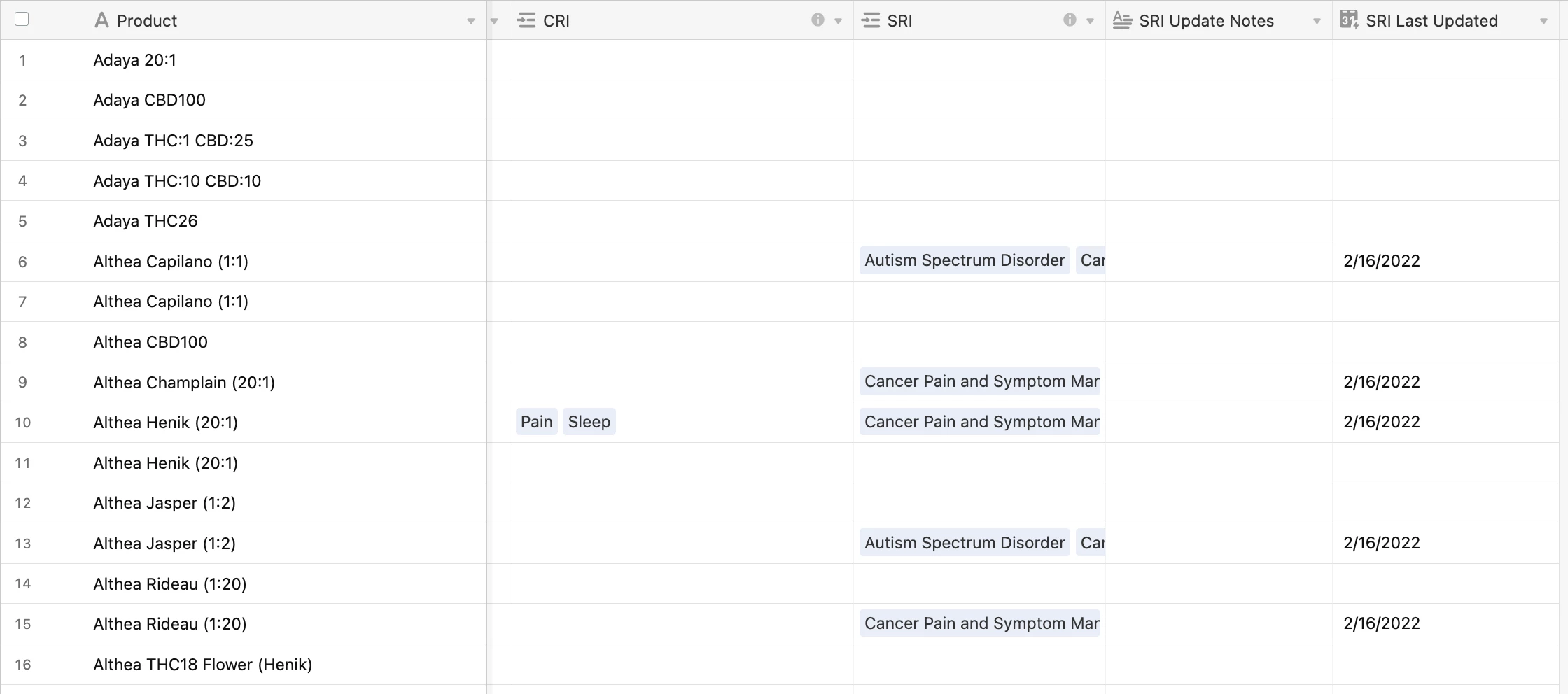Click Cancer Pain tag in row 15

tap(980, 623)
